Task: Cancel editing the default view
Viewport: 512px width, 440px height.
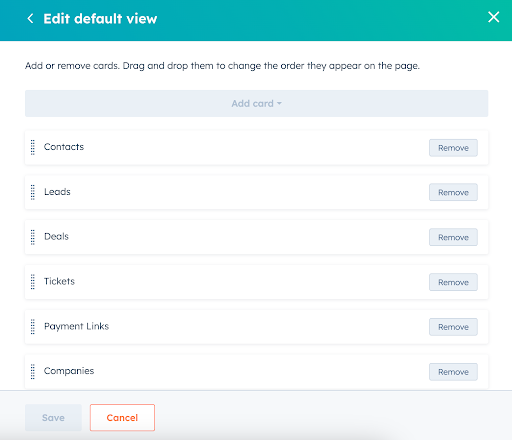Action: click(x=122, y=418)
